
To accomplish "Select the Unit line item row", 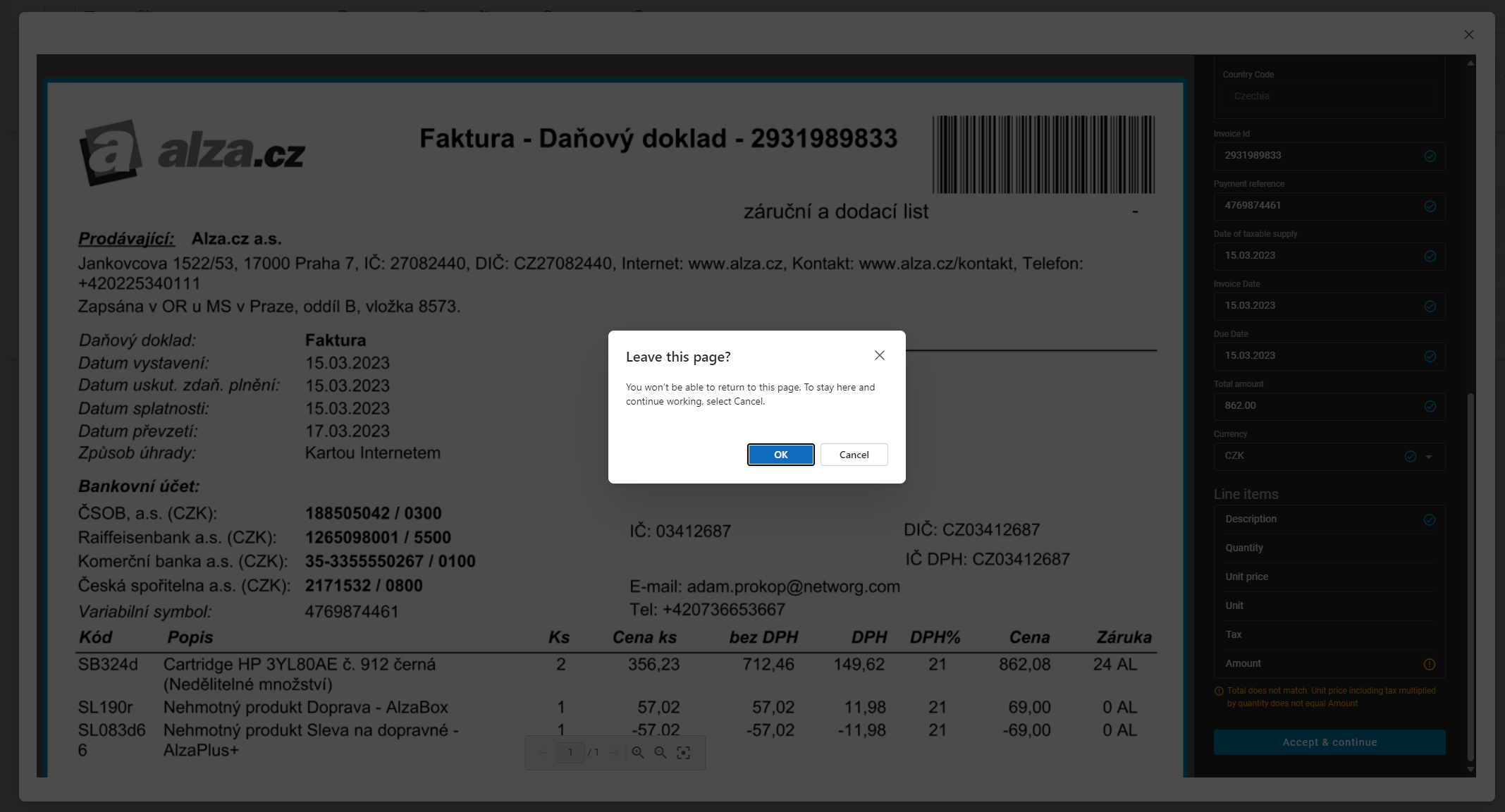I will pos(1329,606).
